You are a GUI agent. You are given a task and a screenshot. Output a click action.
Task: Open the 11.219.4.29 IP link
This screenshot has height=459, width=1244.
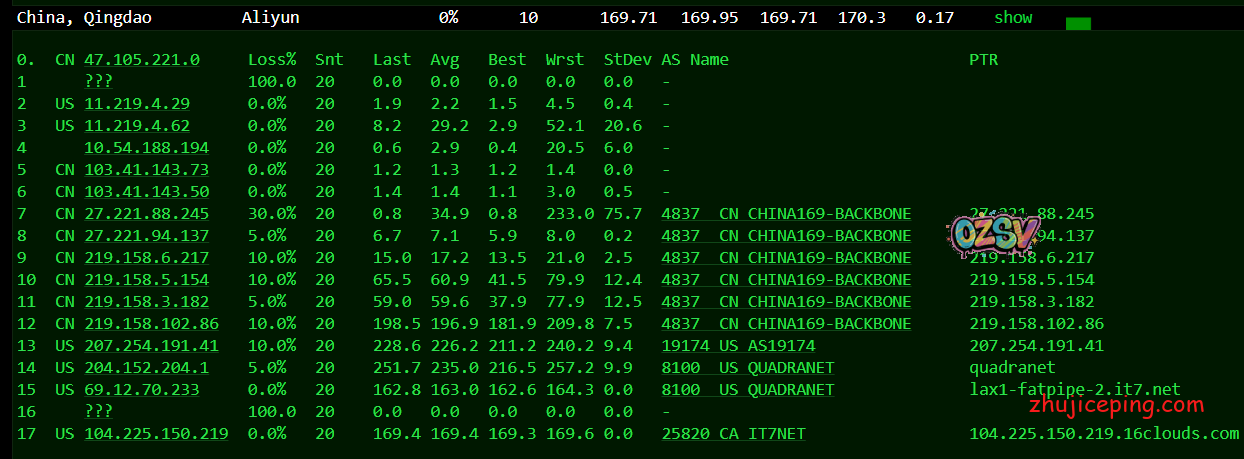(137, 104)
